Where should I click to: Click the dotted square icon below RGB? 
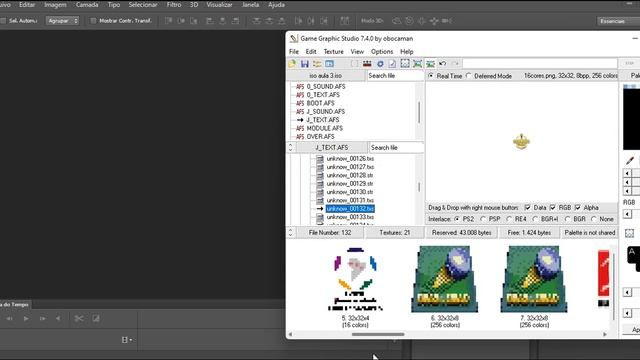629,233
